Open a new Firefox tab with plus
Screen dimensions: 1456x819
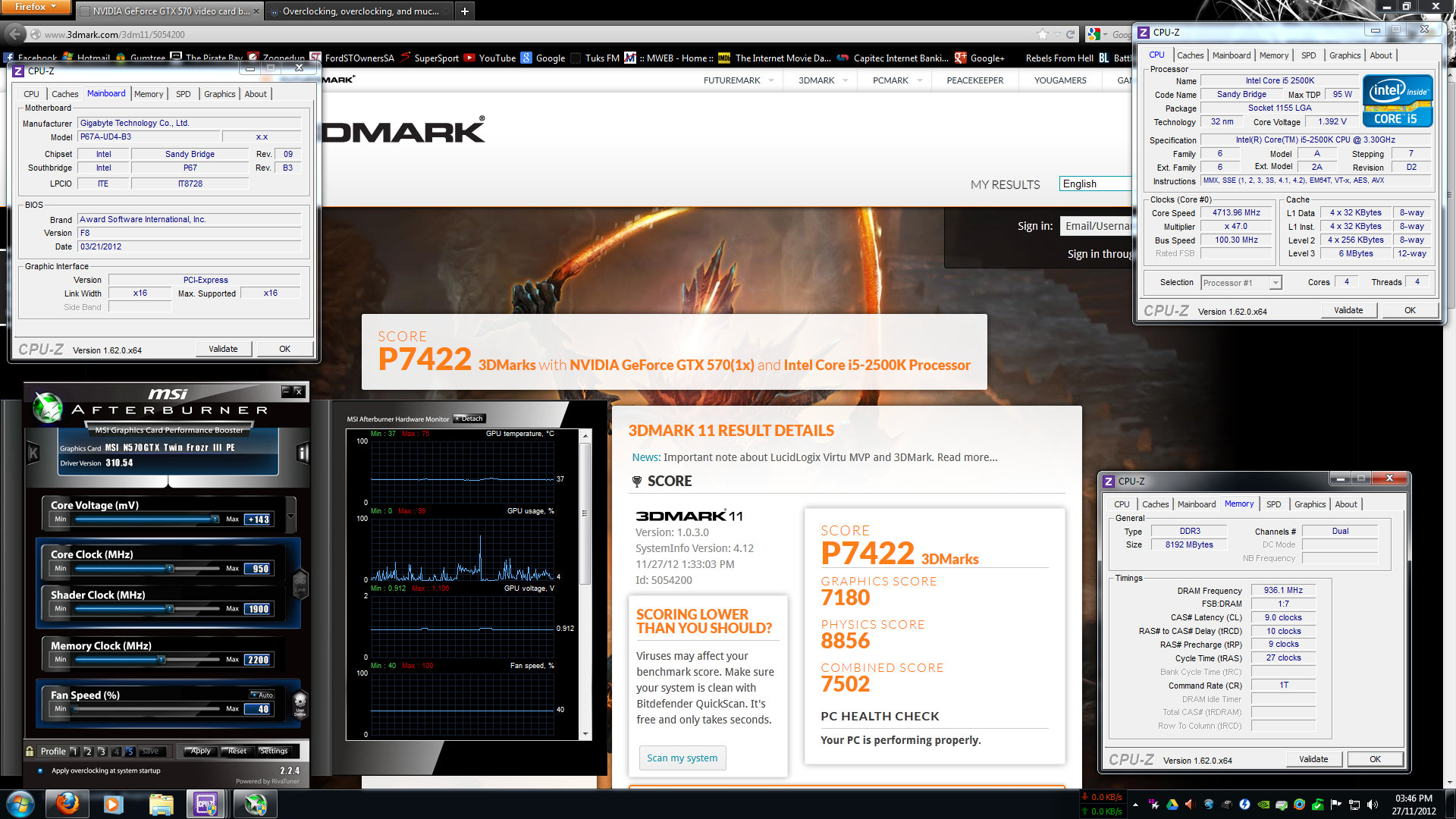465,11
